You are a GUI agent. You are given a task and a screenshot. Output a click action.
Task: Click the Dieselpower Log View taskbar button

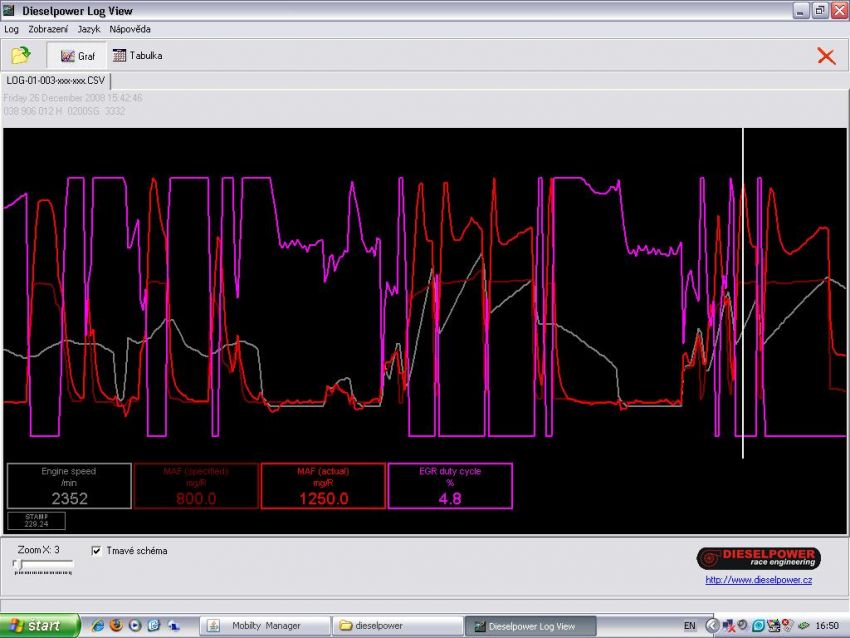coord(530,626)
